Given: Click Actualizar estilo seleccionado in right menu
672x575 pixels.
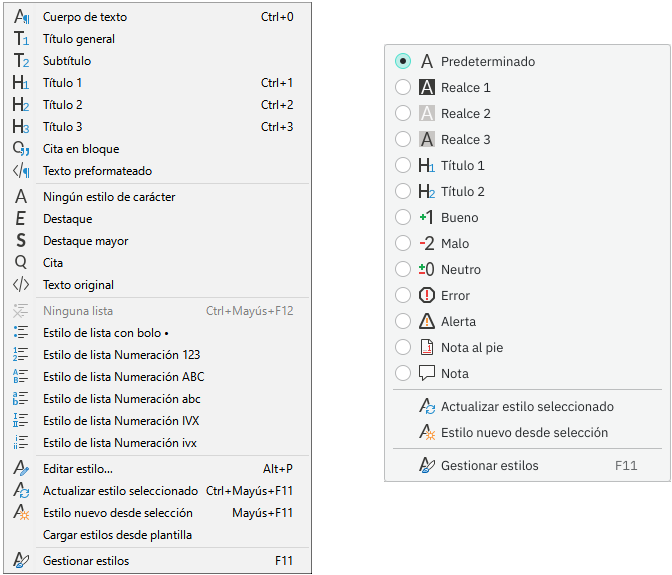Looking at the screenshot, I should click(528, 406).
